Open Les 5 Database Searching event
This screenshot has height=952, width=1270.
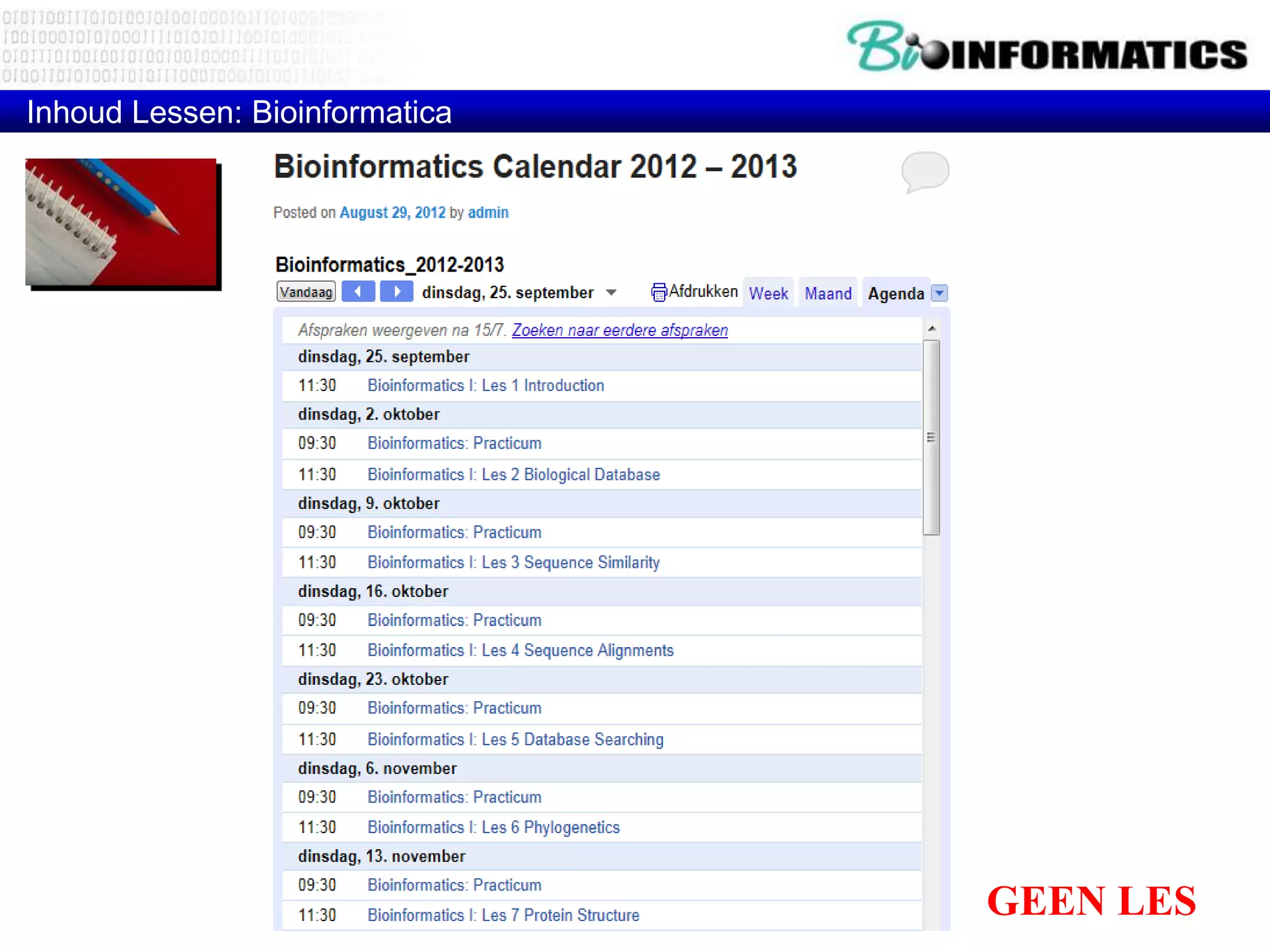point(515,739)
